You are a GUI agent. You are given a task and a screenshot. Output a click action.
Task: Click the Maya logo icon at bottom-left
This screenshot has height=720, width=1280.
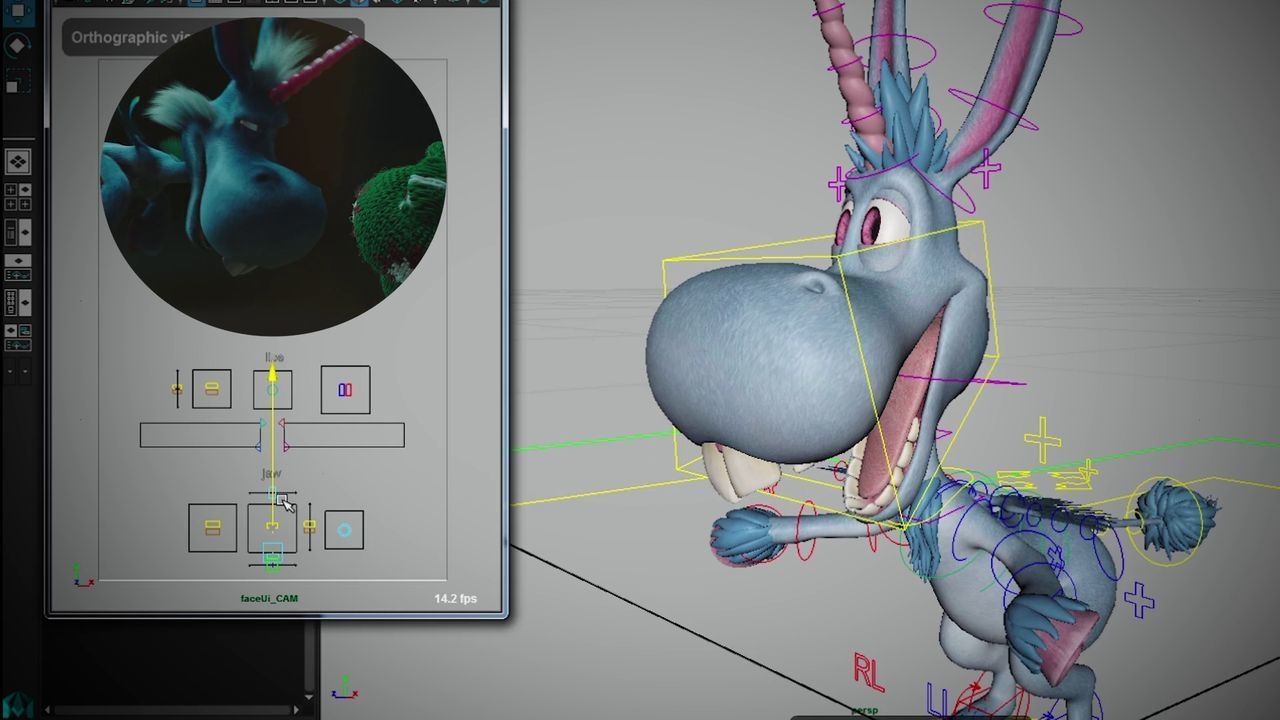[x=18, y=706]
